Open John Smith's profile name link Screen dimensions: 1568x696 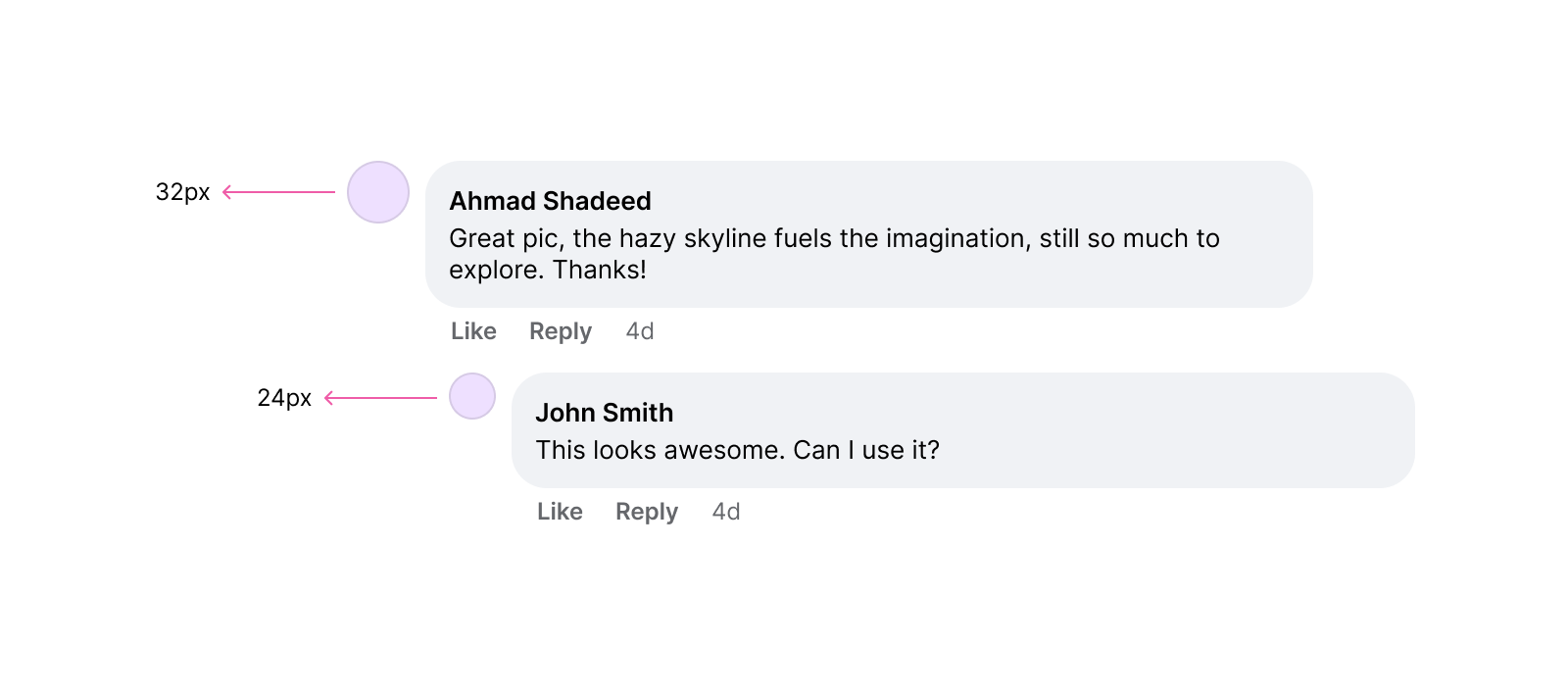pyautogui.click(x=604, y=413)
